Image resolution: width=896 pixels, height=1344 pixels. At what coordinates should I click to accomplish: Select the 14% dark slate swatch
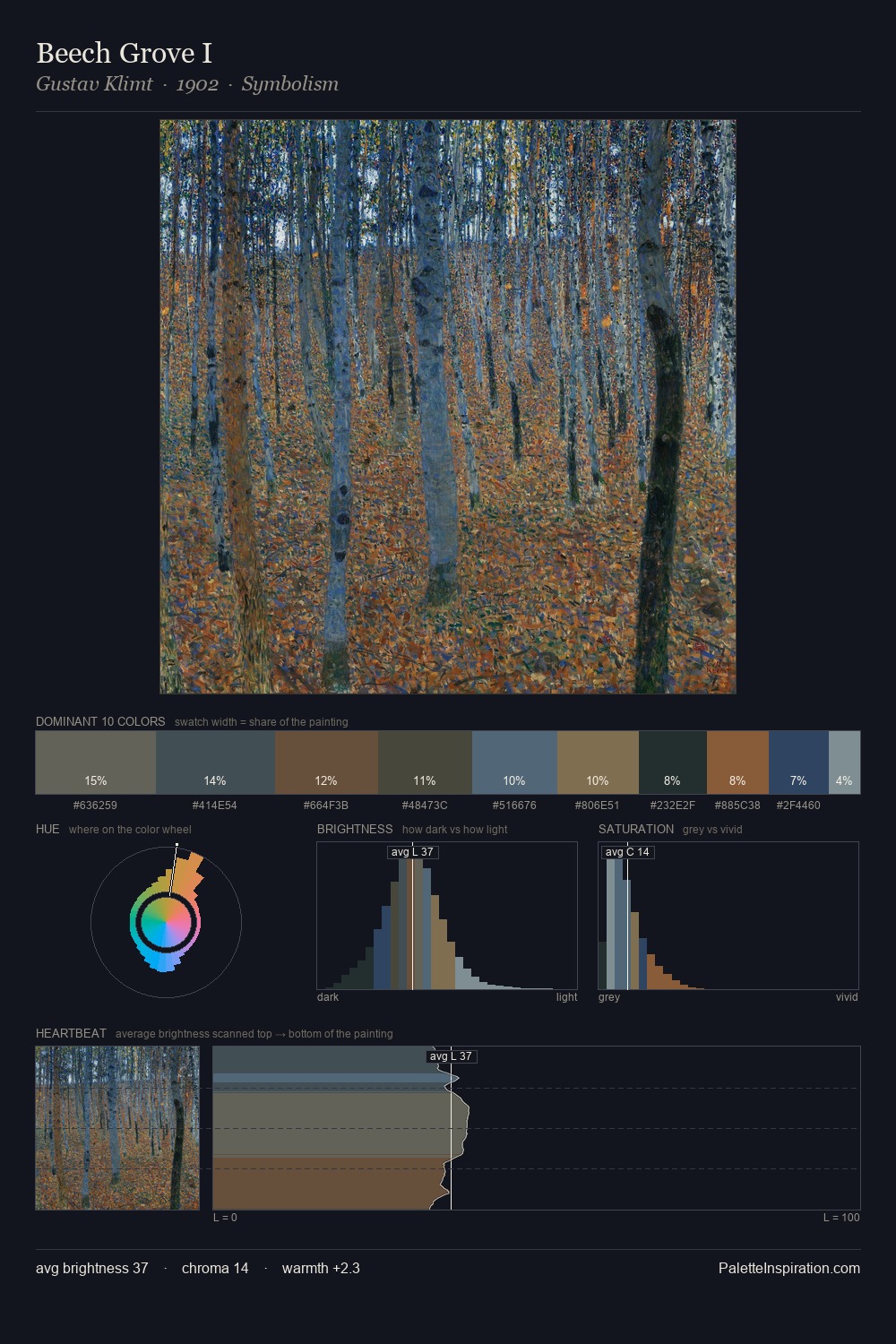(215, 762)
